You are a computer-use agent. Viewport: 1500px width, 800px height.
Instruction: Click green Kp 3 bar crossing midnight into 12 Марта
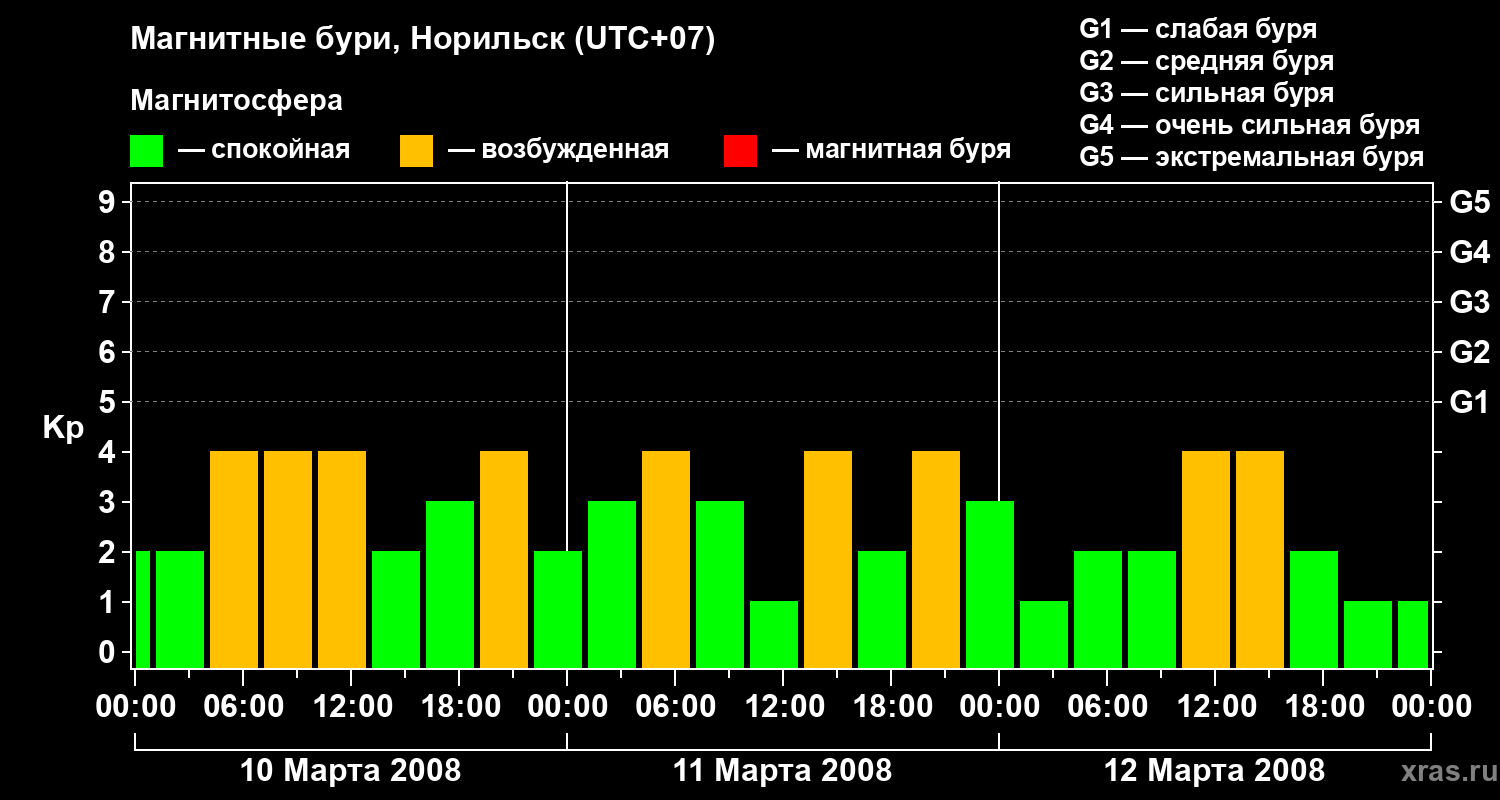click(x=990, y=584)
